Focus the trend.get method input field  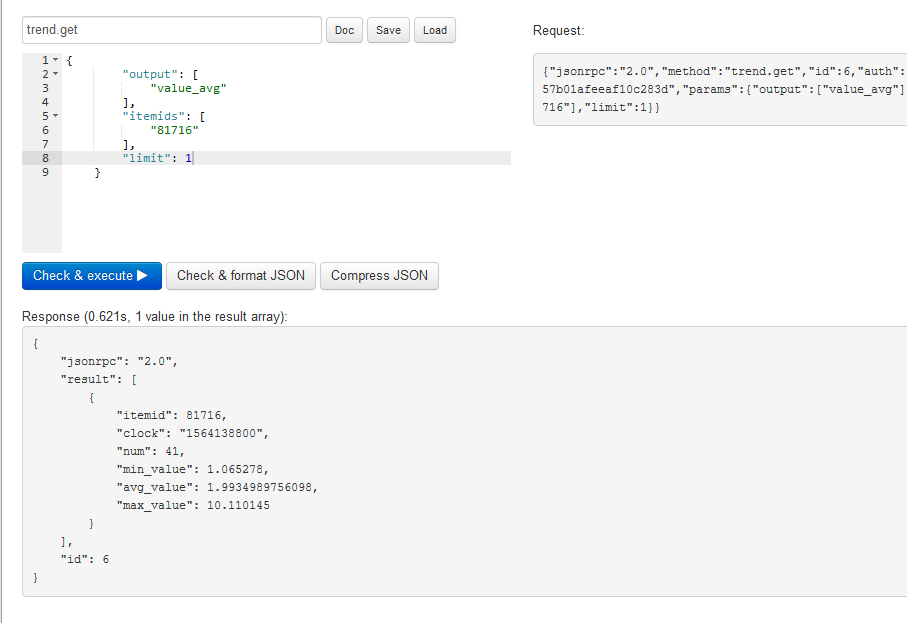pos(171,30)
